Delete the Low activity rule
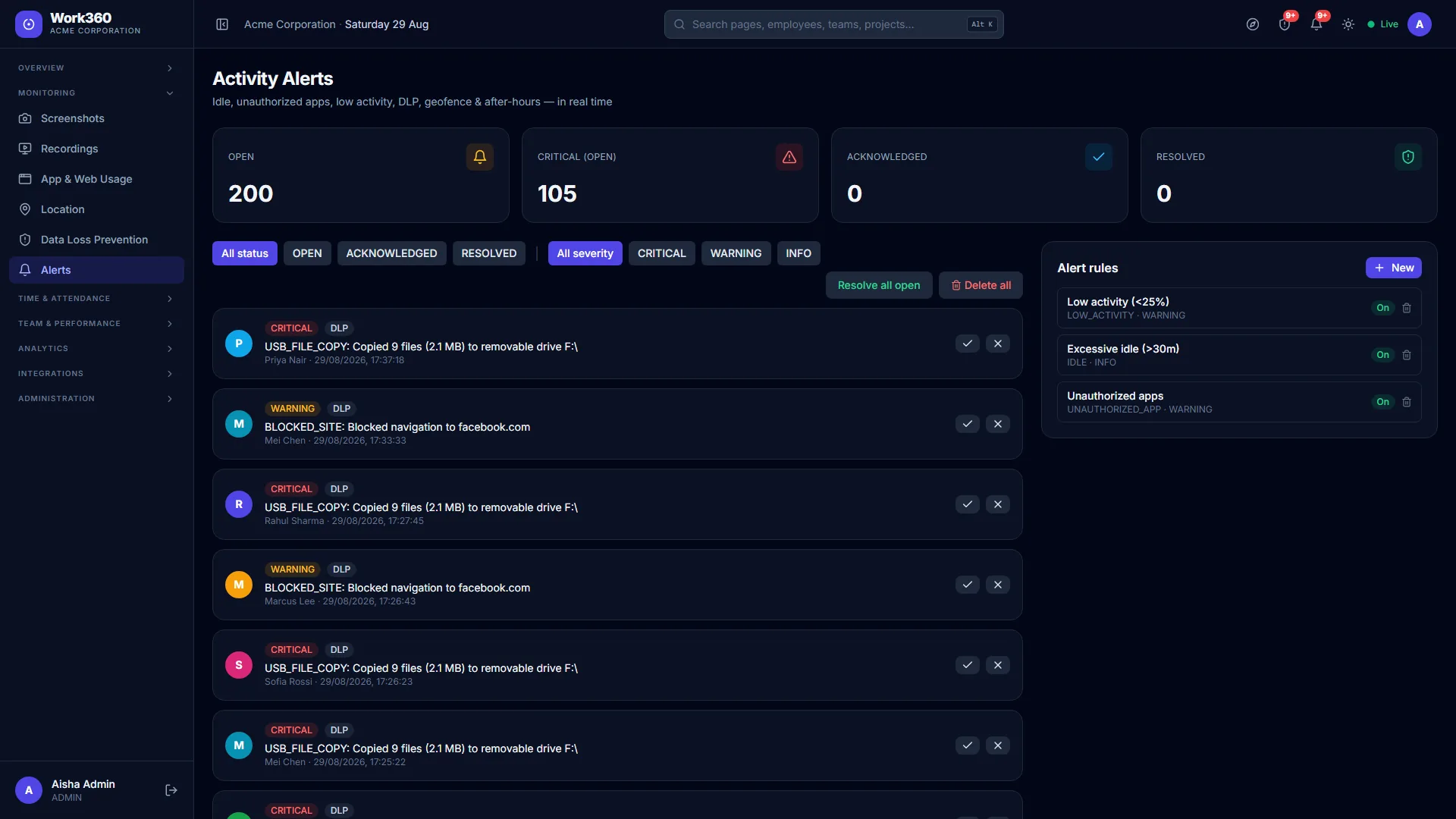 1407,308
